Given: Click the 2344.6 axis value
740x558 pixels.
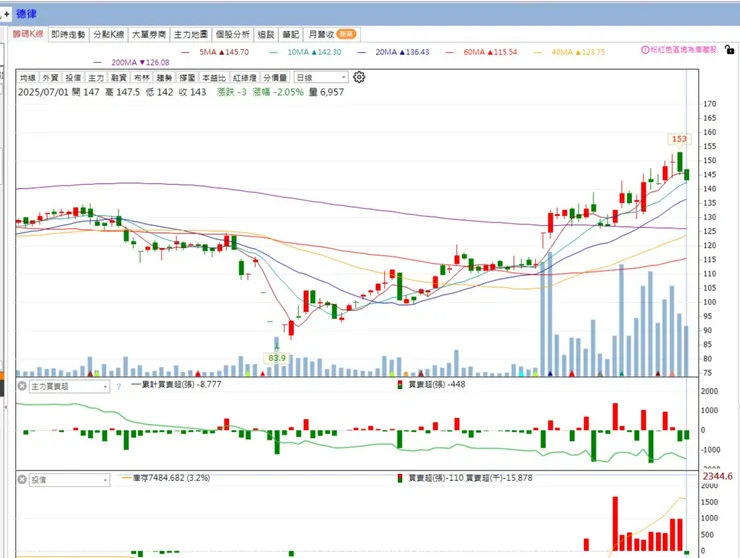Looking at the screenshot, I should click(717, 476).
